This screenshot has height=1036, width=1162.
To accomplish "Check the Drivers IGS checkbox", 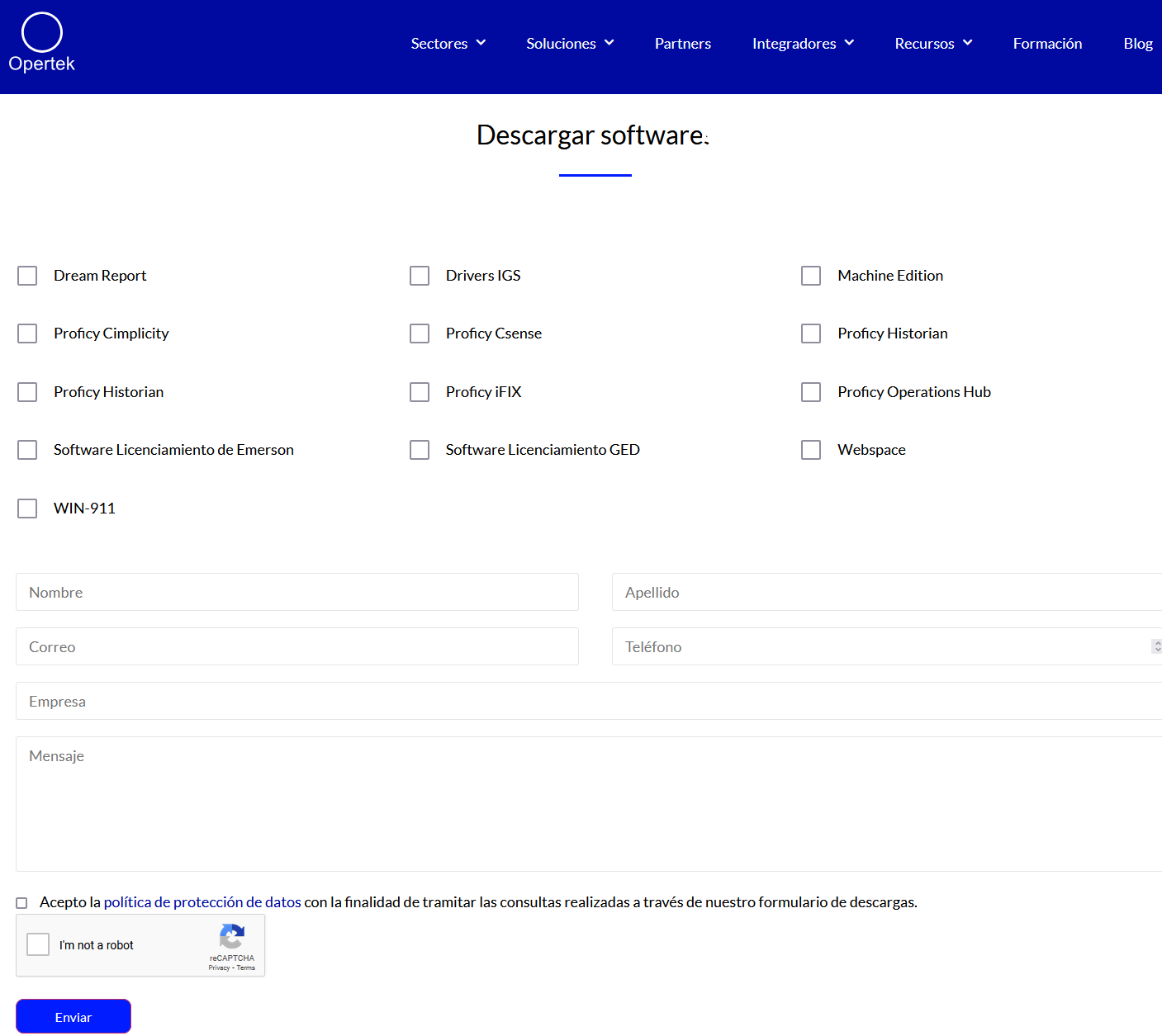I will [x=420, y=276].
